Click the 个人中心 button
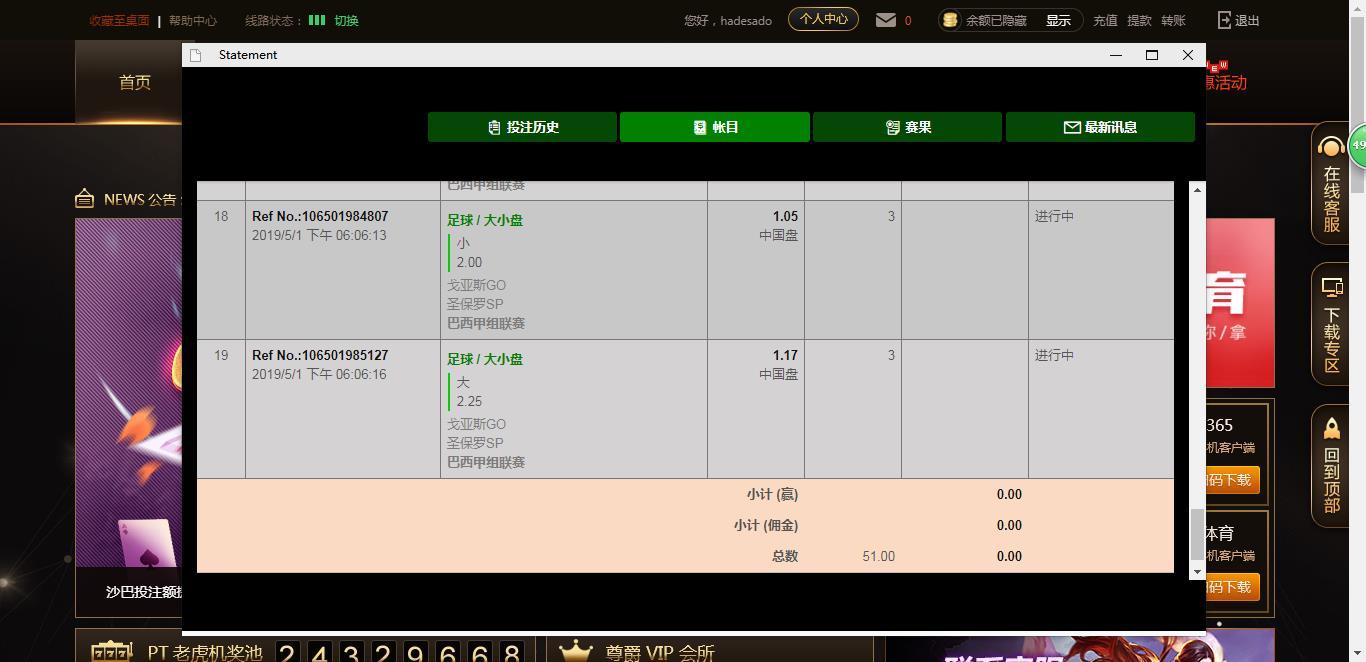Screen dimensions: 1366x662 tap(823, 19)
